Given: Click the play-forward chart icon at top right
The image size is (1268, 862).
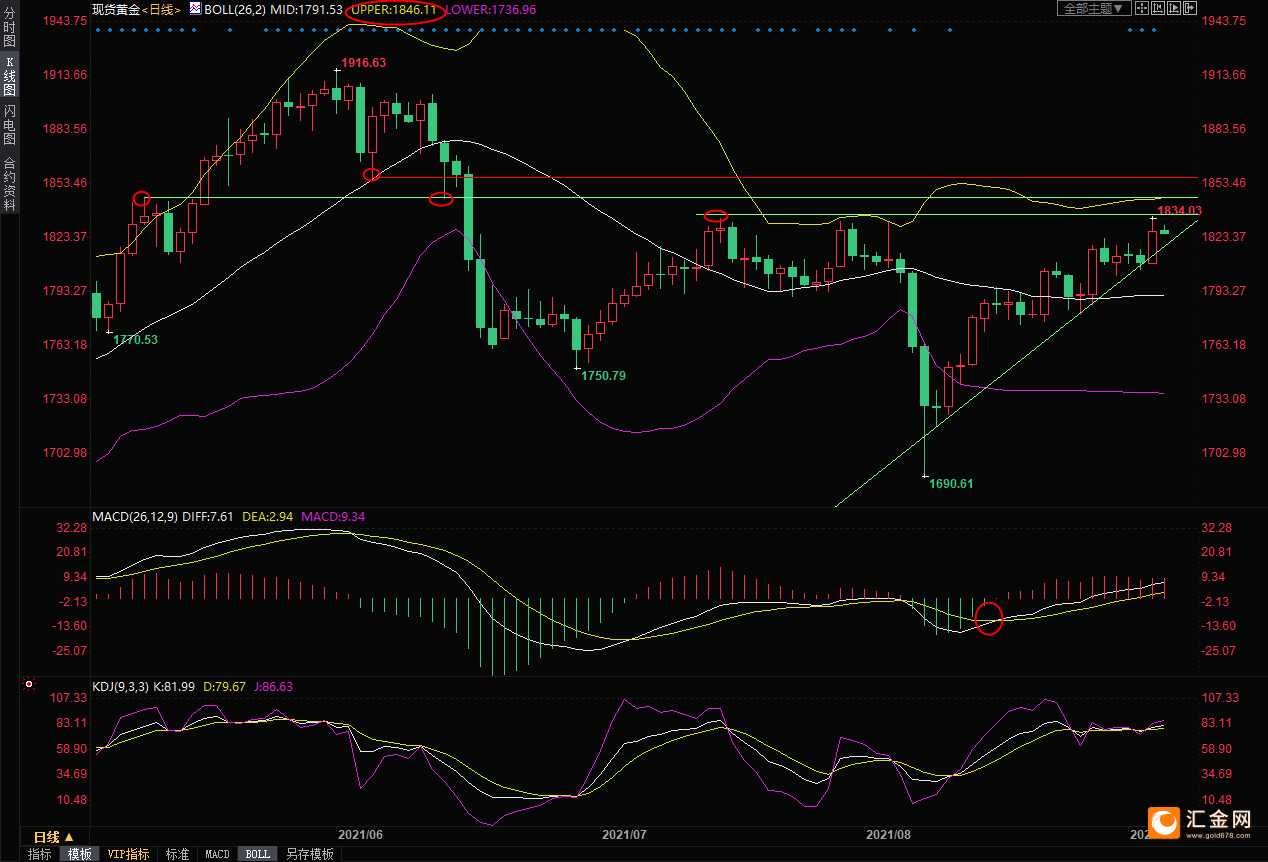Looking at the screenshot, I should pos(1174,8).
